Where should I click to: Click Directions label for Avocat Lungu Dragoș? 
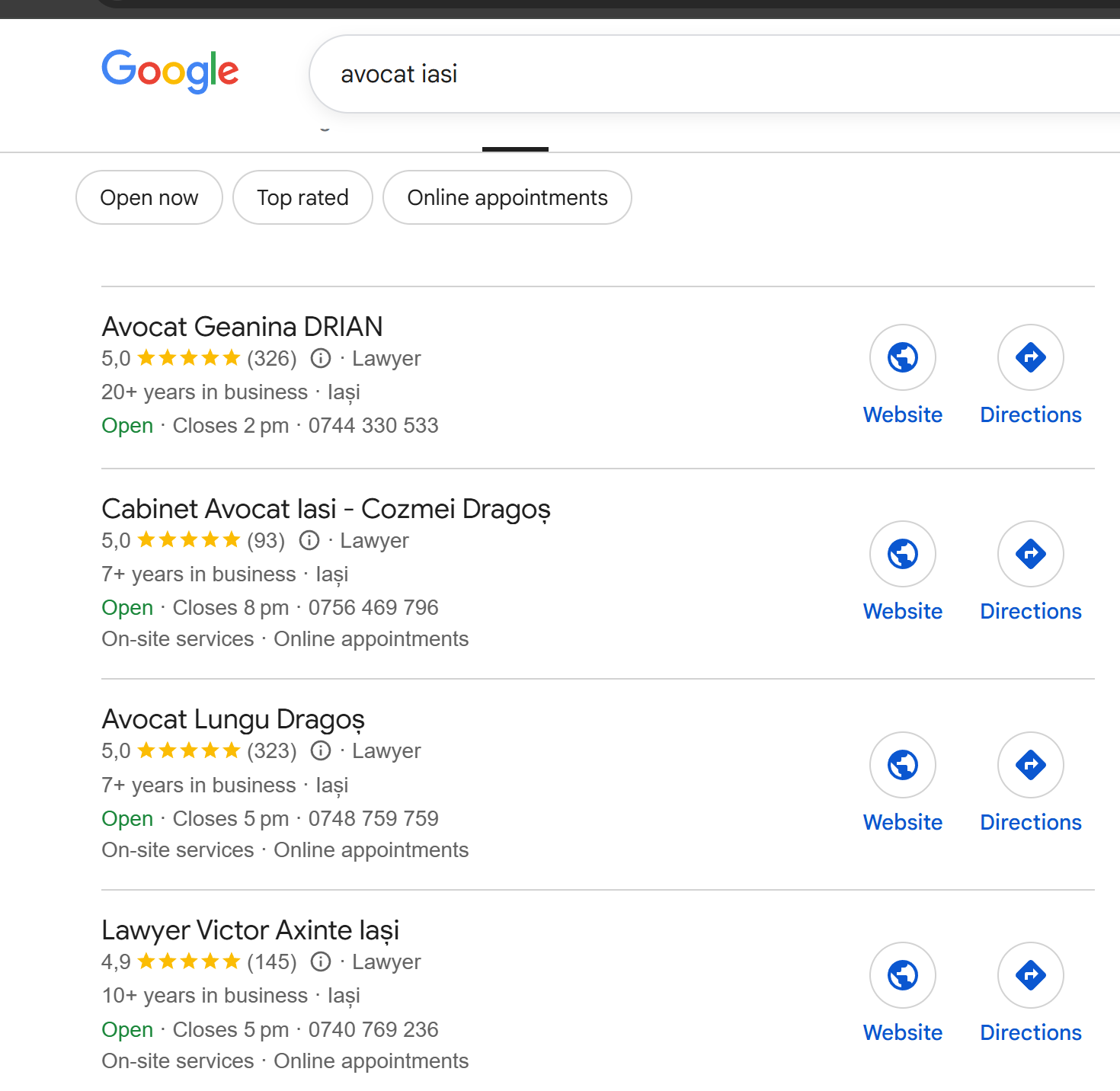[1031, 822]
